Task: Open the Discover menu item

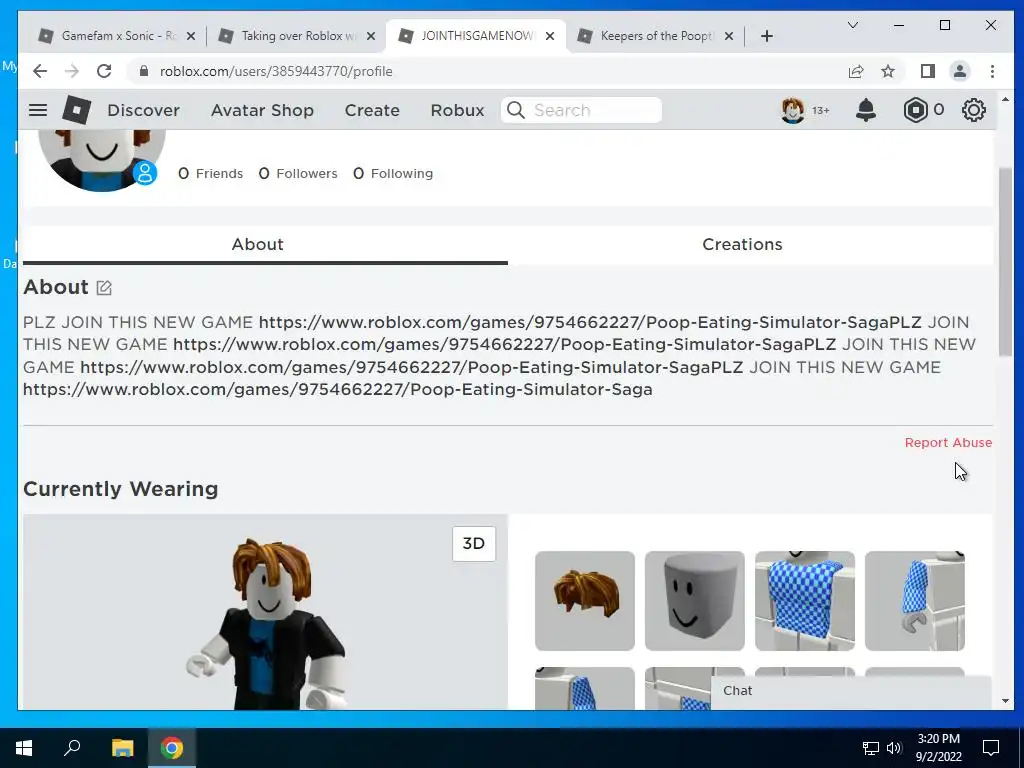Action: (x=144, y=110)
